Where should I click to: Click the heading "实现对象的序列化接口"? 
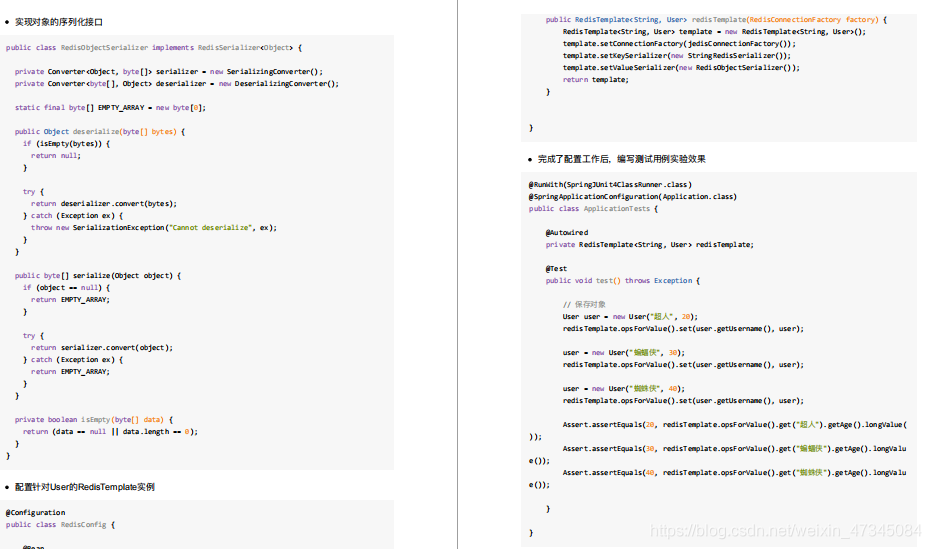[59, 22]
